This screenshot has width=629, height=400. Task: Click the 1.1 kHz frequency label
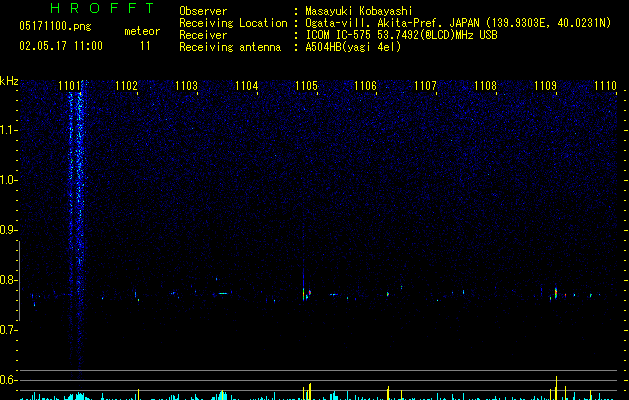(8, 130)
